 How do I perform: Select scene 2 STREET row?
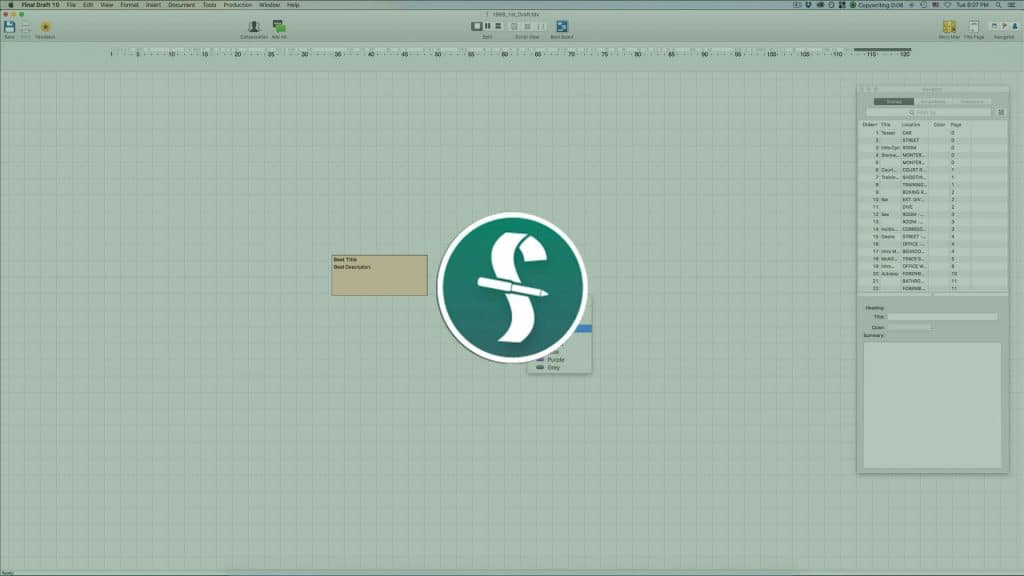[933, 140]
